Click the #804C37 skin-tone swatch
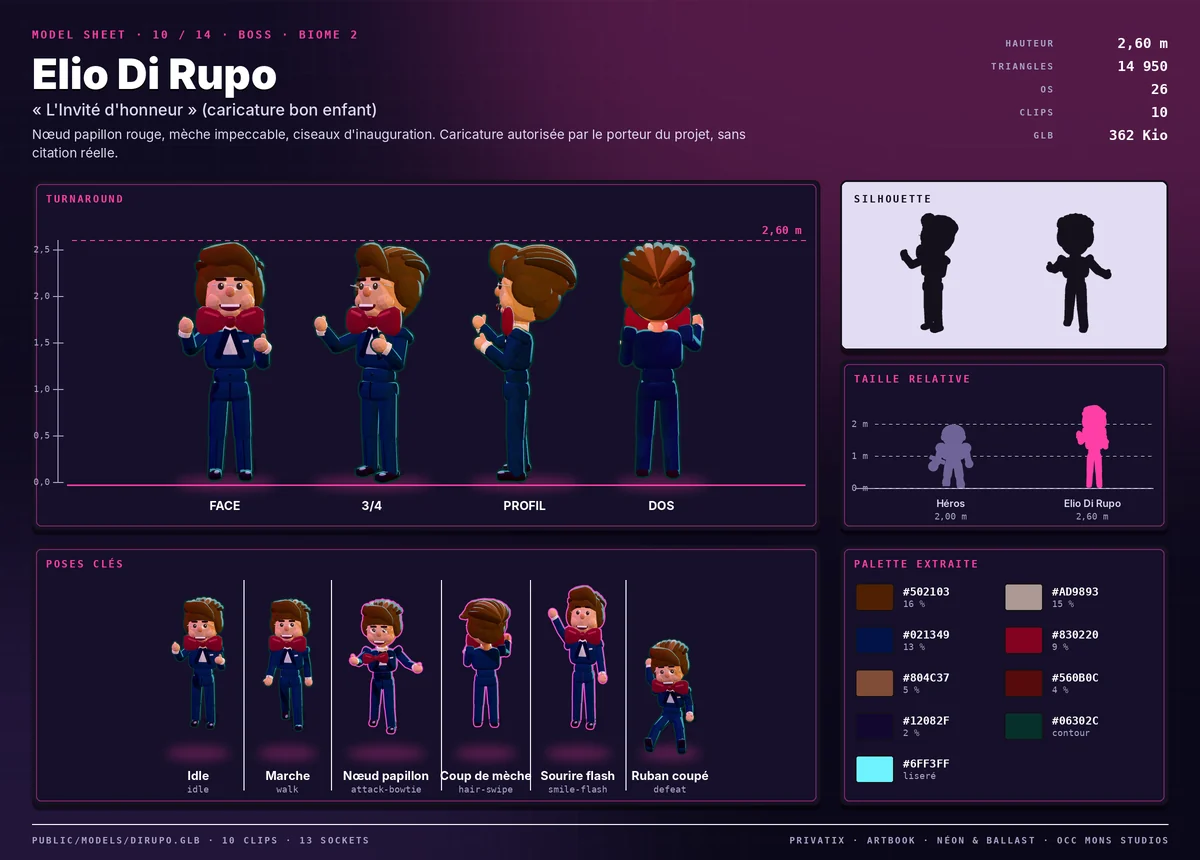This screenshot has width=1200, height=860. pos(874,683)
